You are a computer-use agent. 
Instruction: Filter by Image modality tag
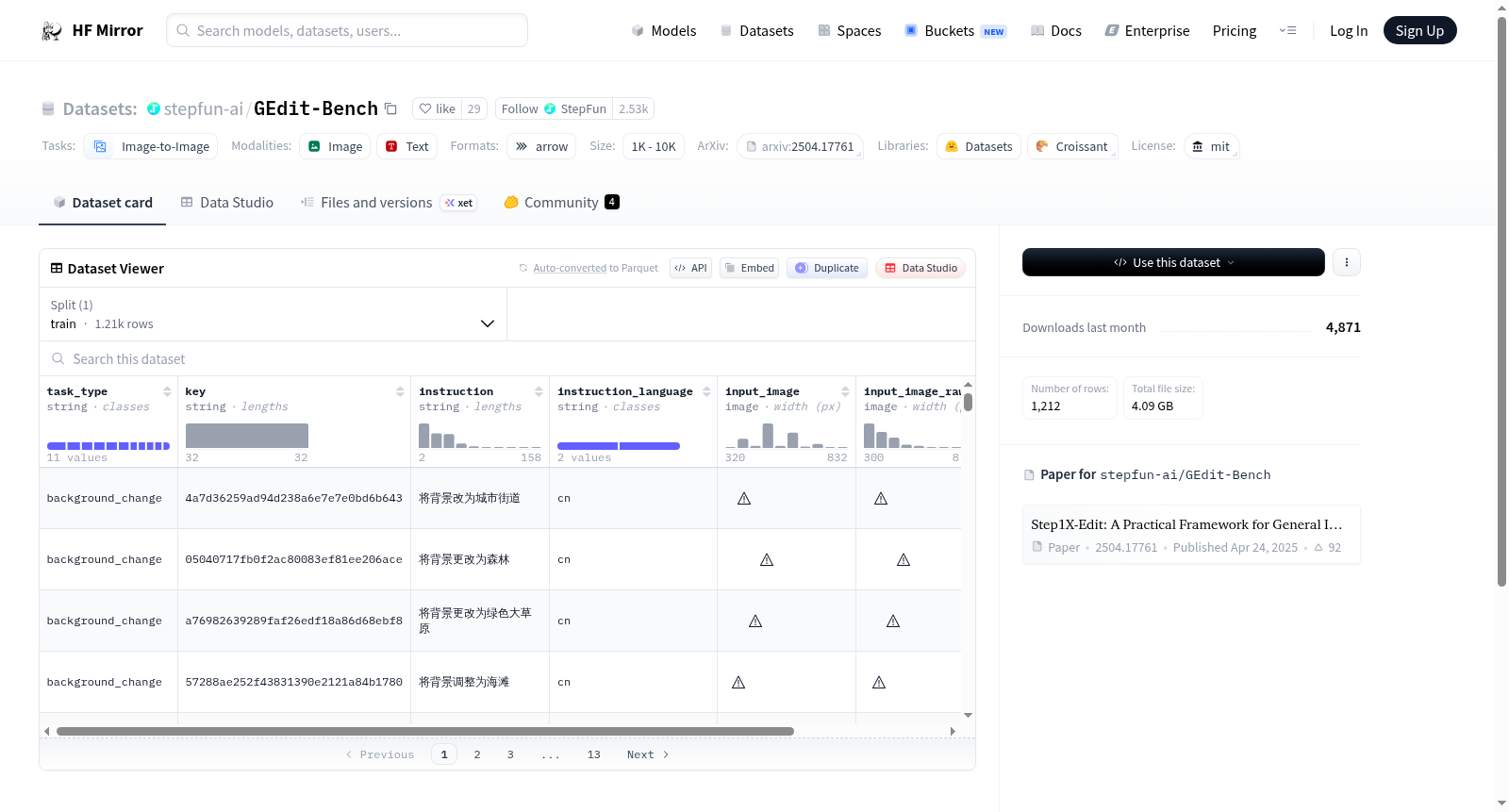(335, 146)
